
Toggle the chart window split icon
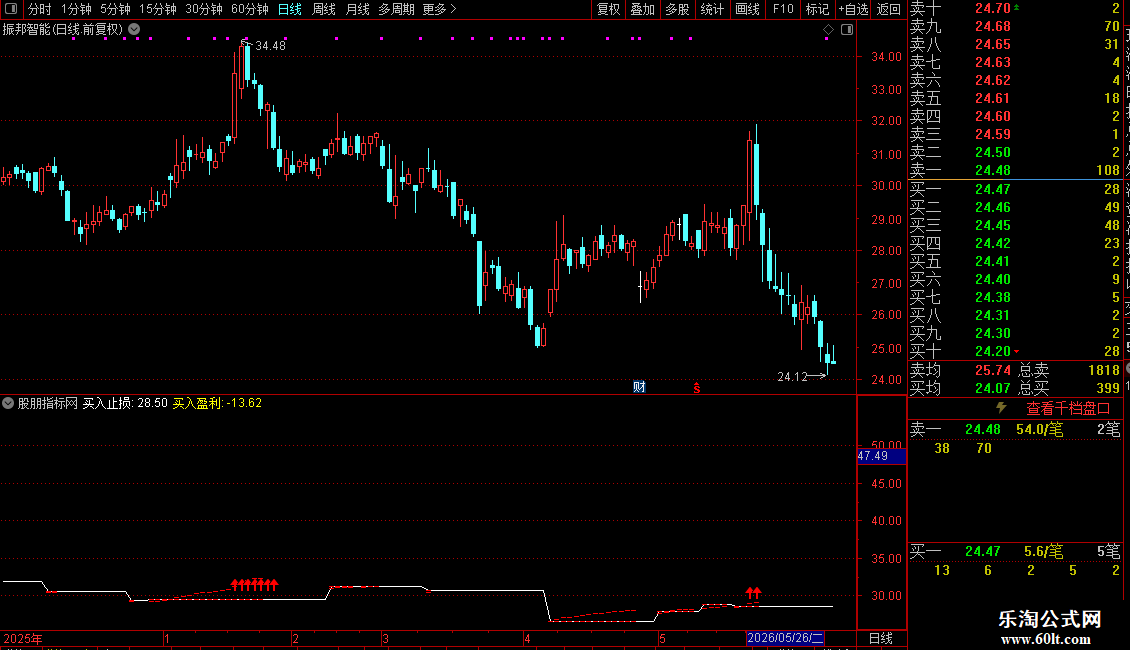click(847, 30)
